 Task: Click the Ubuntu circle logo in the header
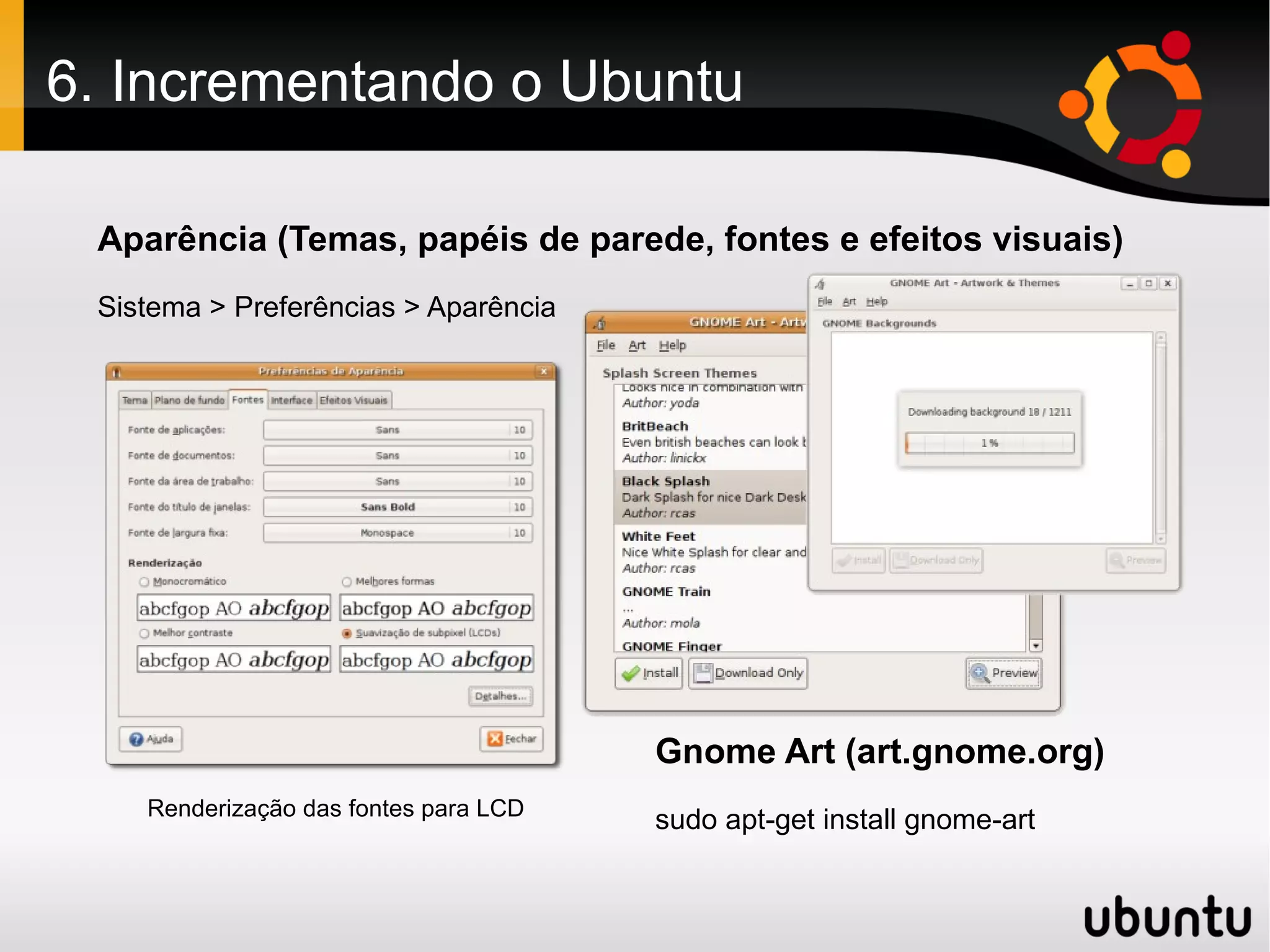click(1130, 104)
